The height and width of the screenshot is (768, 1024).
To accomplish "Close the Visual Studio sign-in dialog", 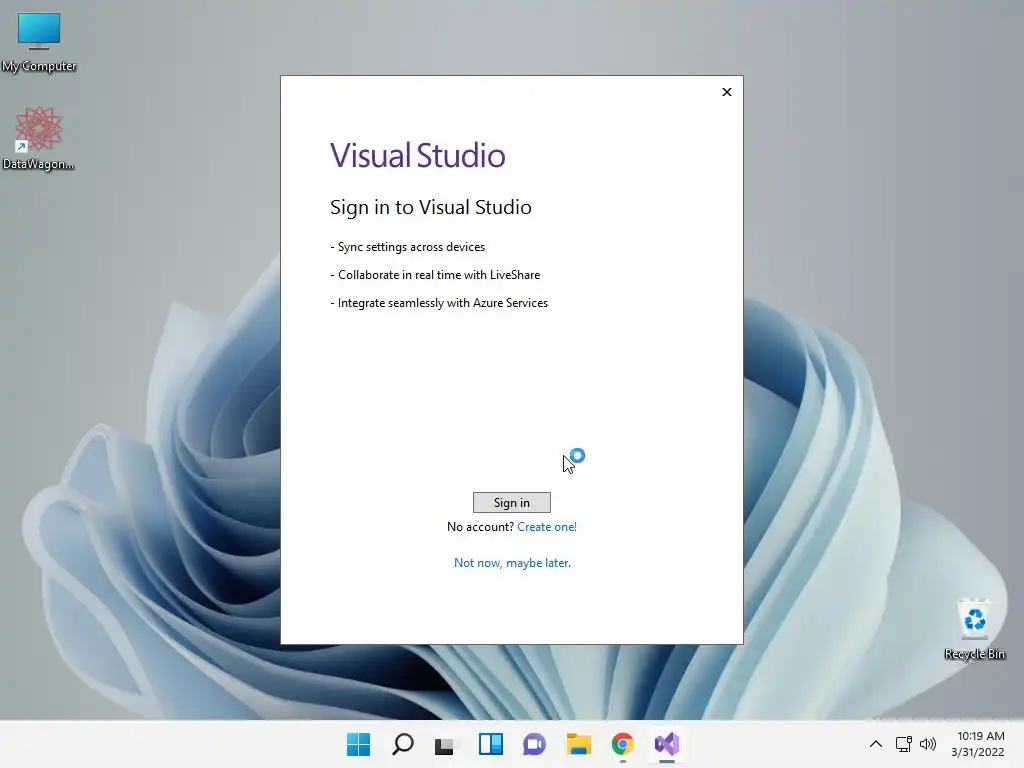I will pyautogui.click(x=726, y=92).
